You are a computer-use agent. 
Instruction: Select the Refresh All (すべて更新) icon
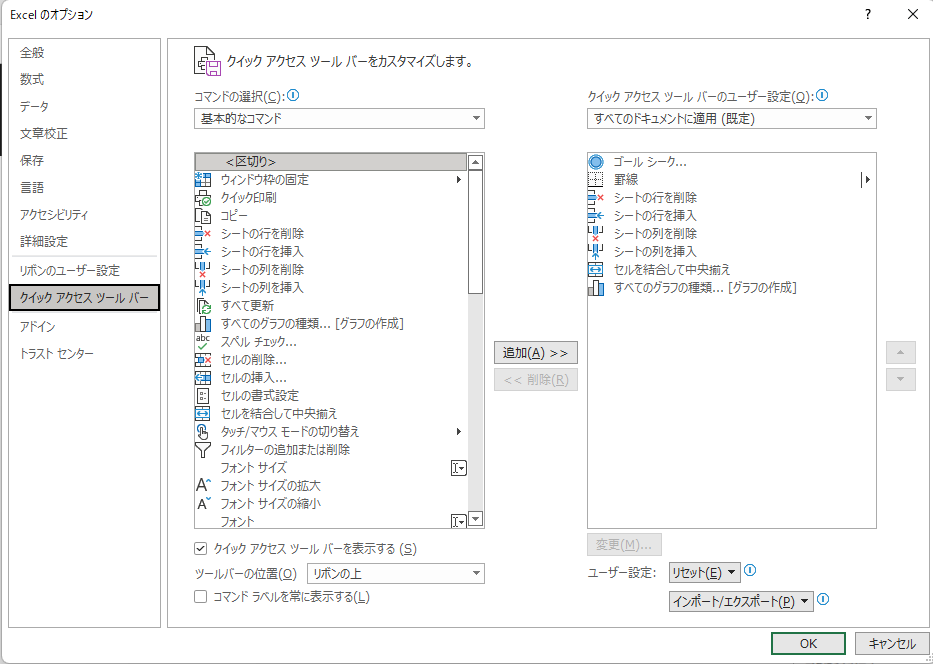pyautogui.click(x=203, y=306)
